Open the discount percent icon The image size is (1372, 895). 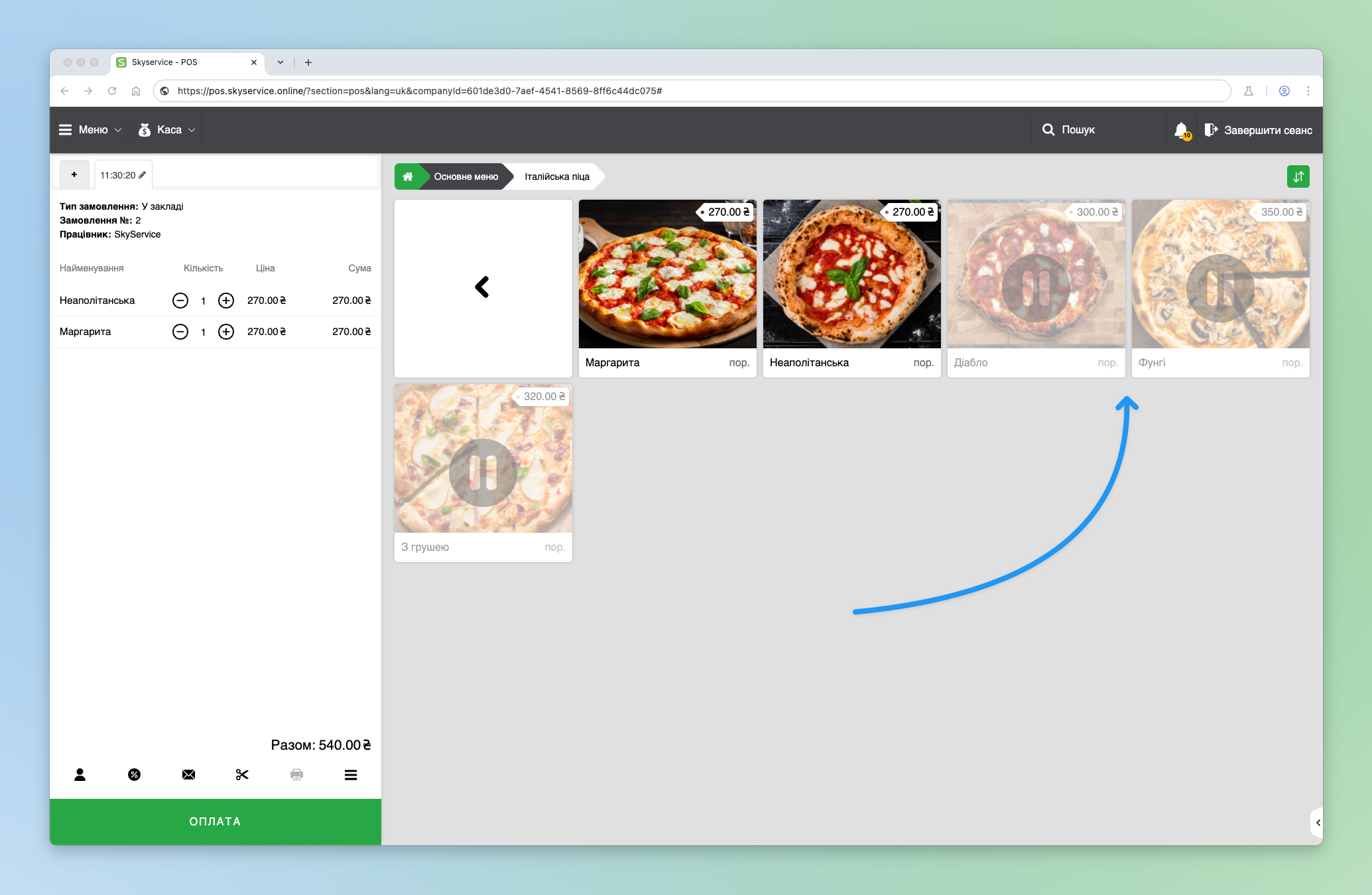click(x=134, y=774)
